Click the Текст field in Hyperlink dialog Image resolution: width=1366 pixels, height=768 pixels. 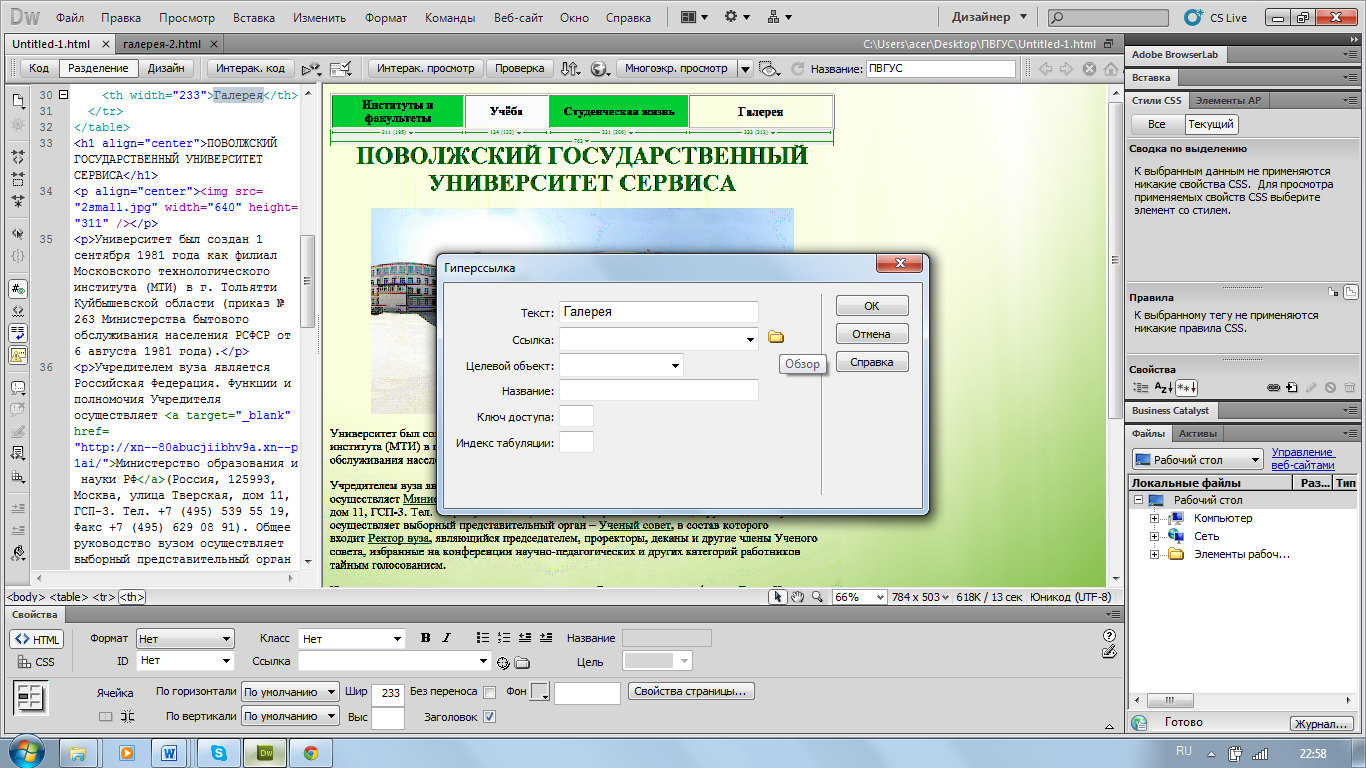coord(659,312)
